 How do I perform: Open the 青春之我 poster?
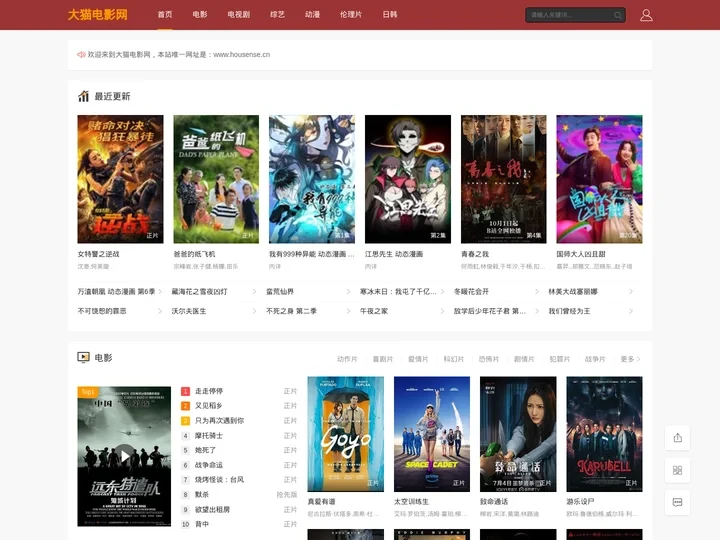coord(504,179)
